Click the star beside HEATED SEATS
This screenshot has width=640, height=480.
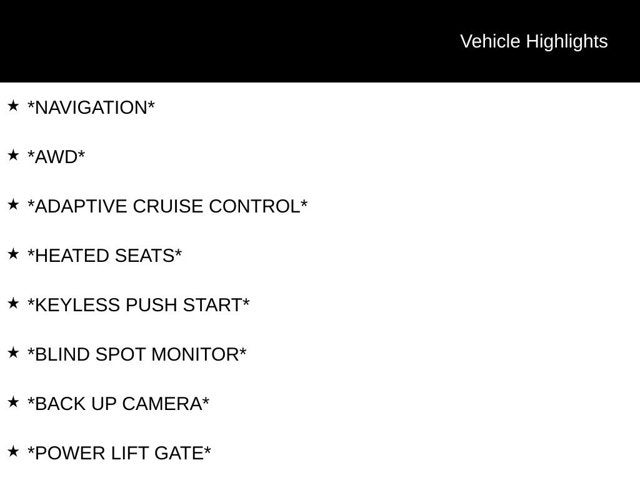click(x=13, y=254)
